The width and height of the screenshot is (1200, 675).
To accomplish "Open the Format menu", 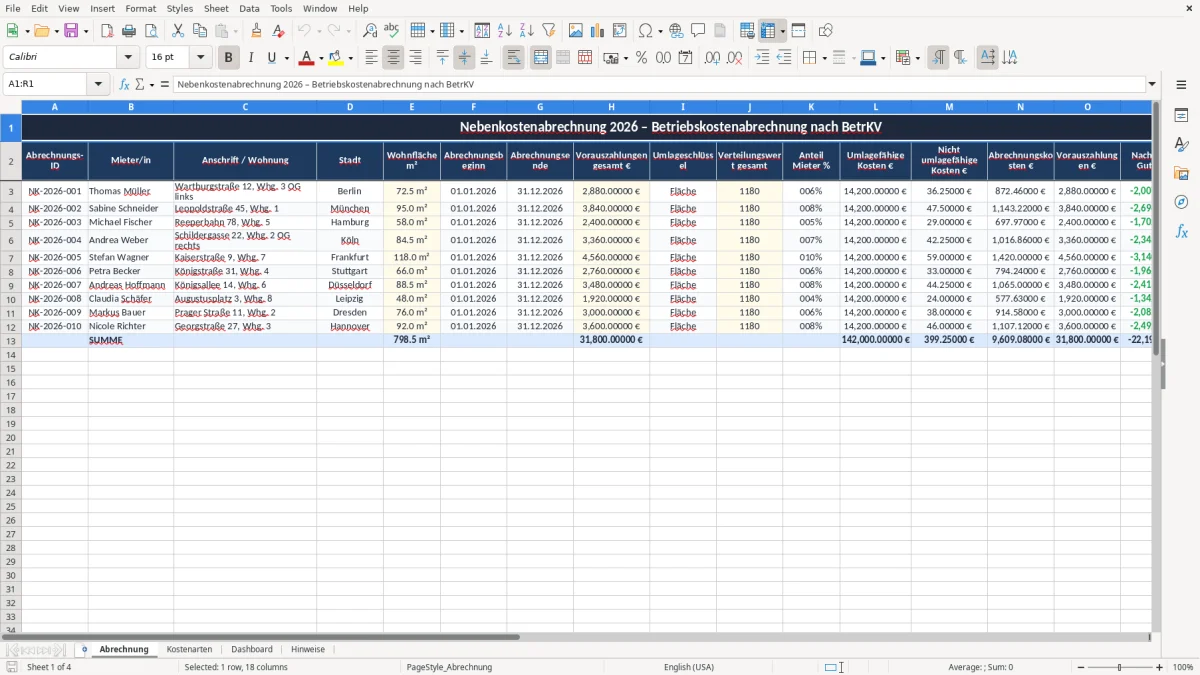I will [x=140, y=8].
